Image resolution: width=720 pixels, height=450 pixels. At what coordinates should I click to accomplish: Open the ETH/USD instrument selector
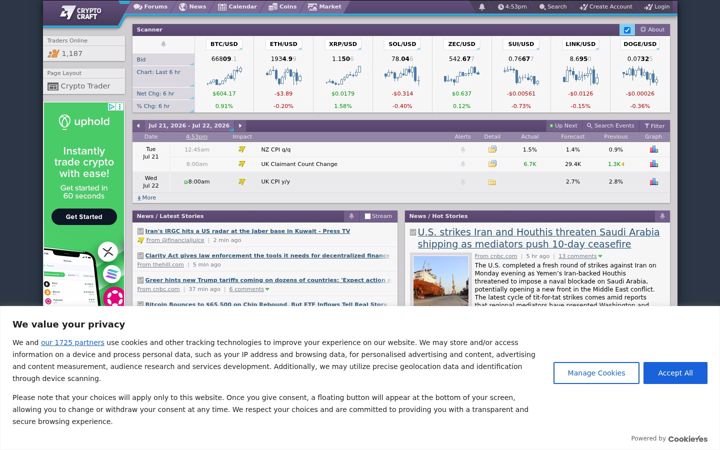[283, 44]
